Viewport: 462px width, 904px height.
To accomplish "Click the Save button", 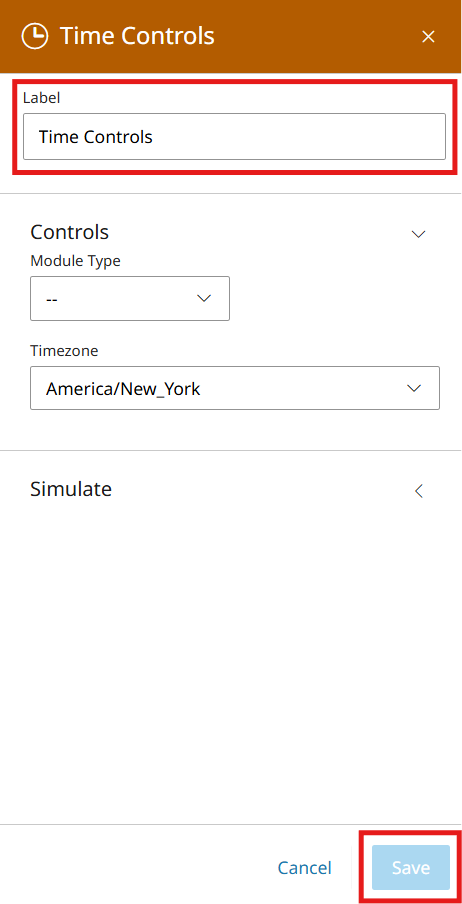I will pyautogui.click(x=411, y=868).
